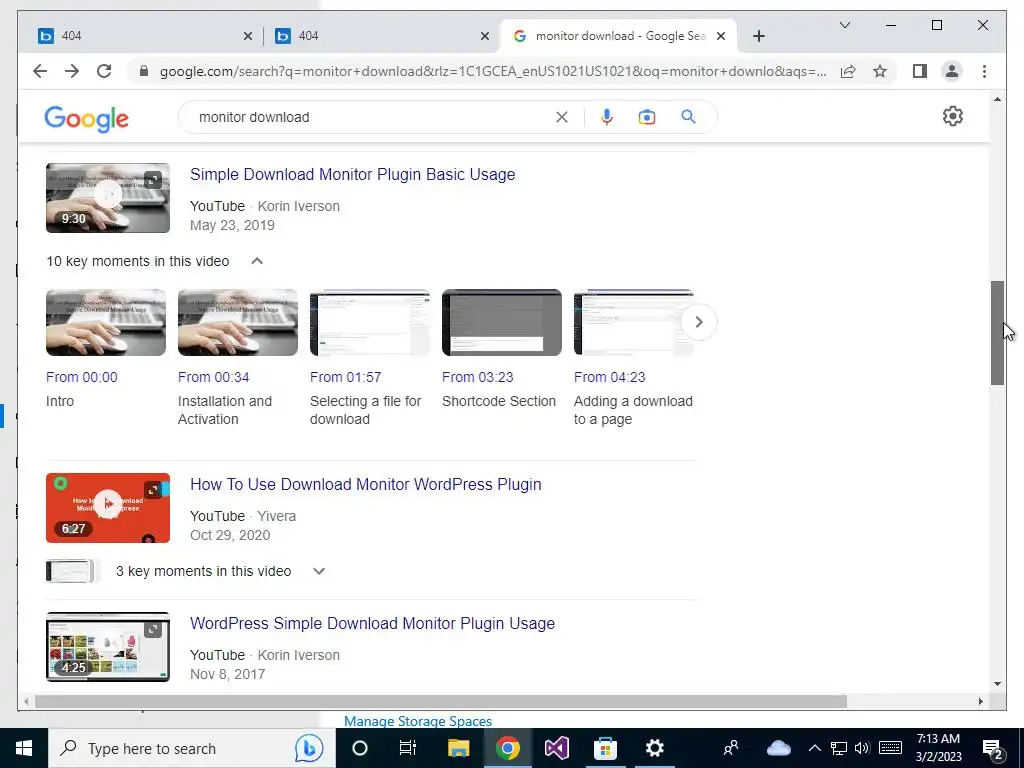Open a new tab

[x=758, y=36]
